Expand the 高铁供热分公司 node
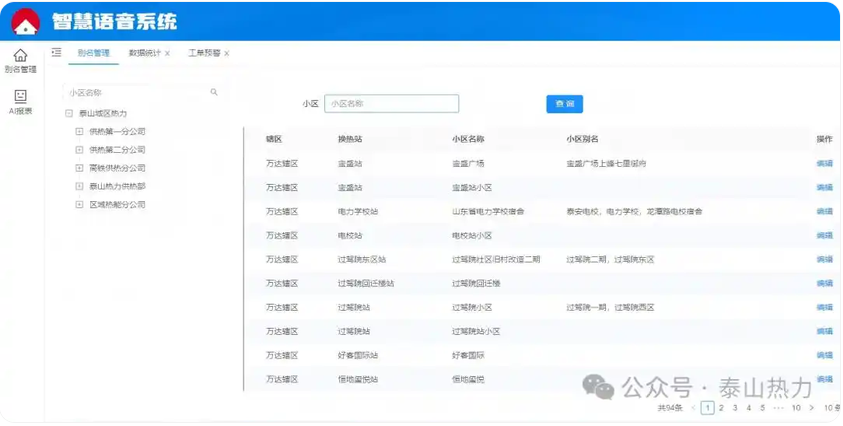This screenshot has height=426, width=843. pos(79,168)
